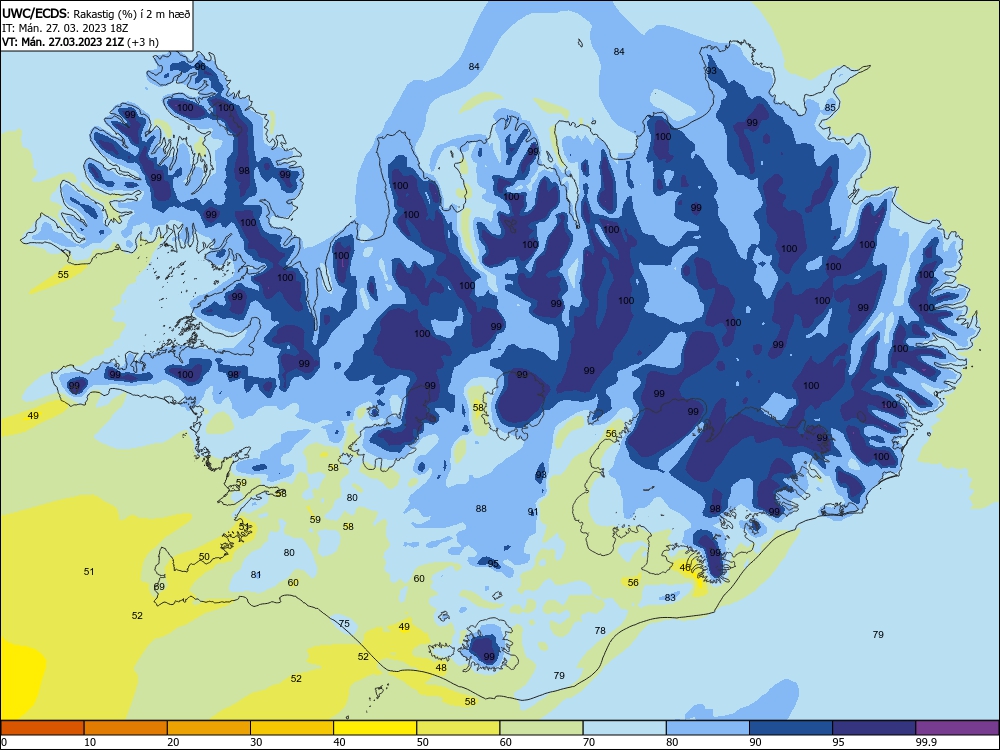Click the 30–40 legend color swatch
The height and width of the screenshot is (750, 1000).
tap(292, 728)
